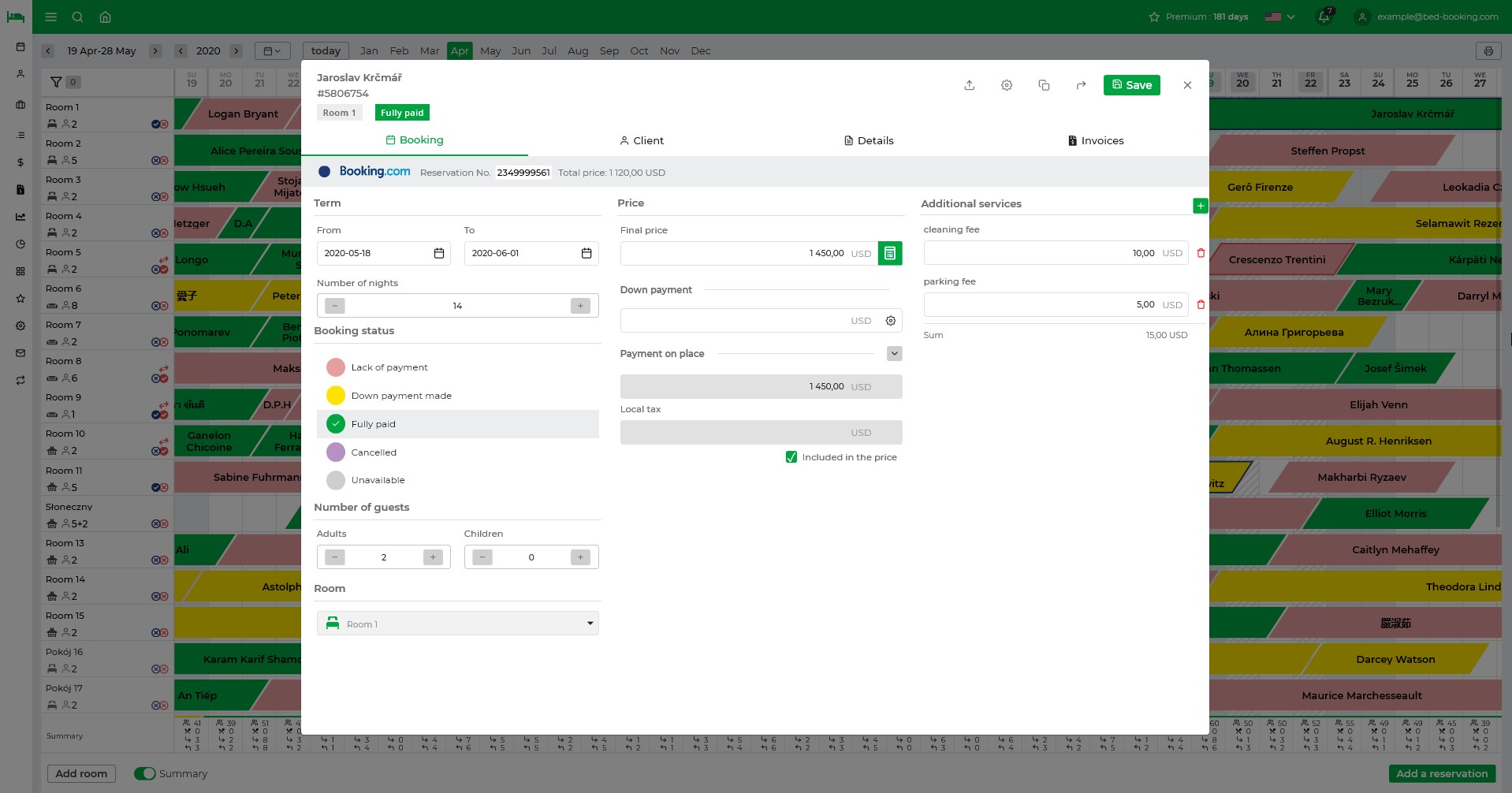
Task: Select Down payment made status
Action: tap(458, 396)
